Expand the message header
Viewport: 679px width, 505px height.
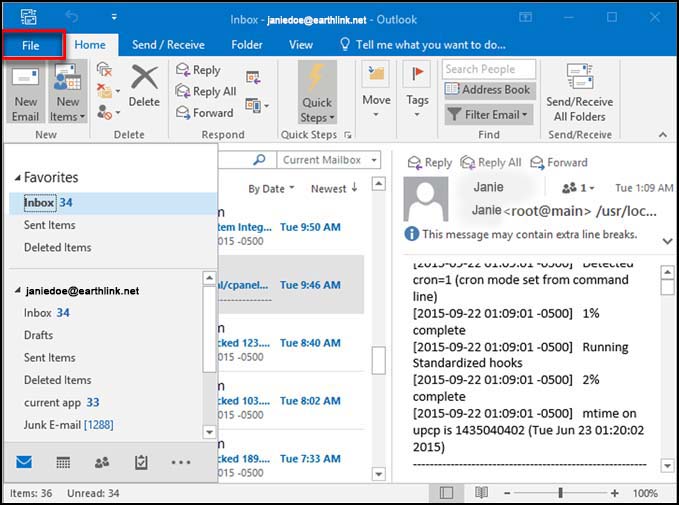point(667,241)
